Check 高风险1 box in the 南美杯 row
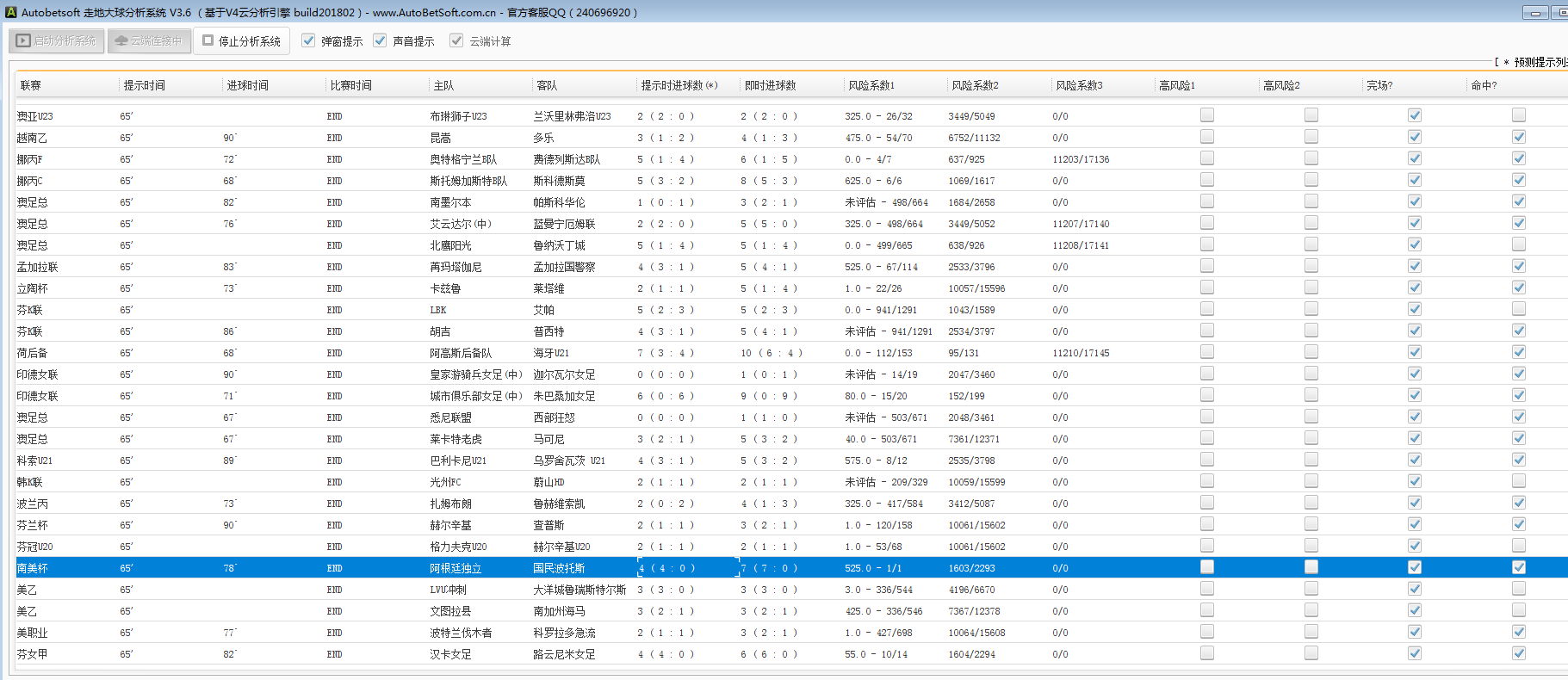The width and height of the screenshot is (1568, 680). tap(1207, 567)
